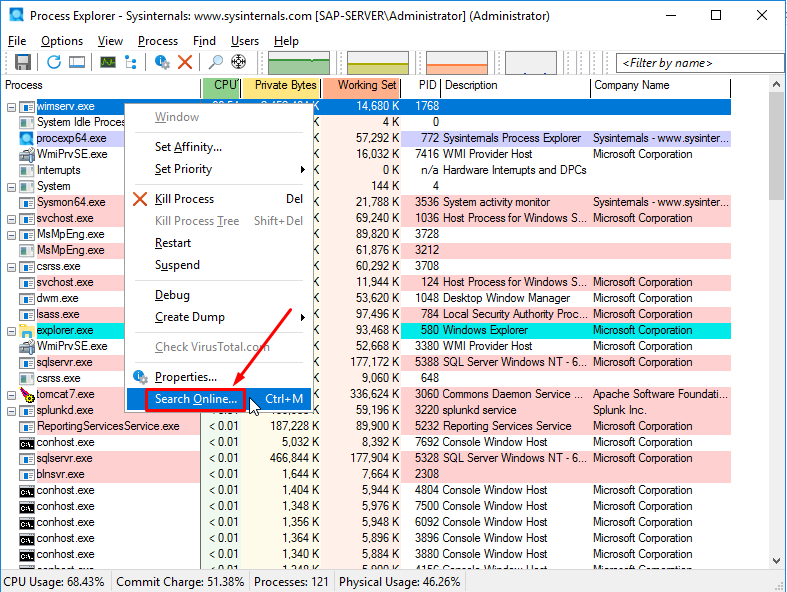Open the File menu
Image resolution: width=787 pixels, height=592 pixels.
[17, 41]
